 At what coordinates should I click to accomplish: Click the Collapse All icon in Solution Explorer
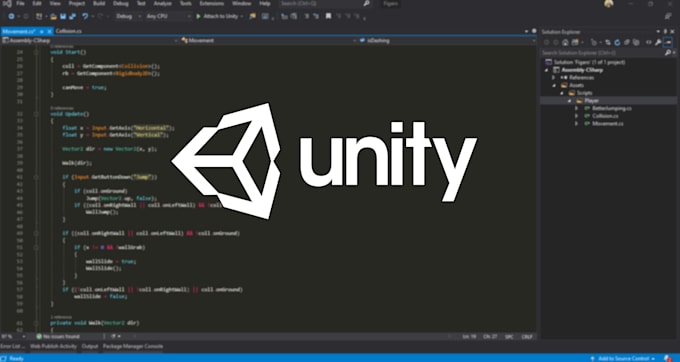tap(627, 42)
